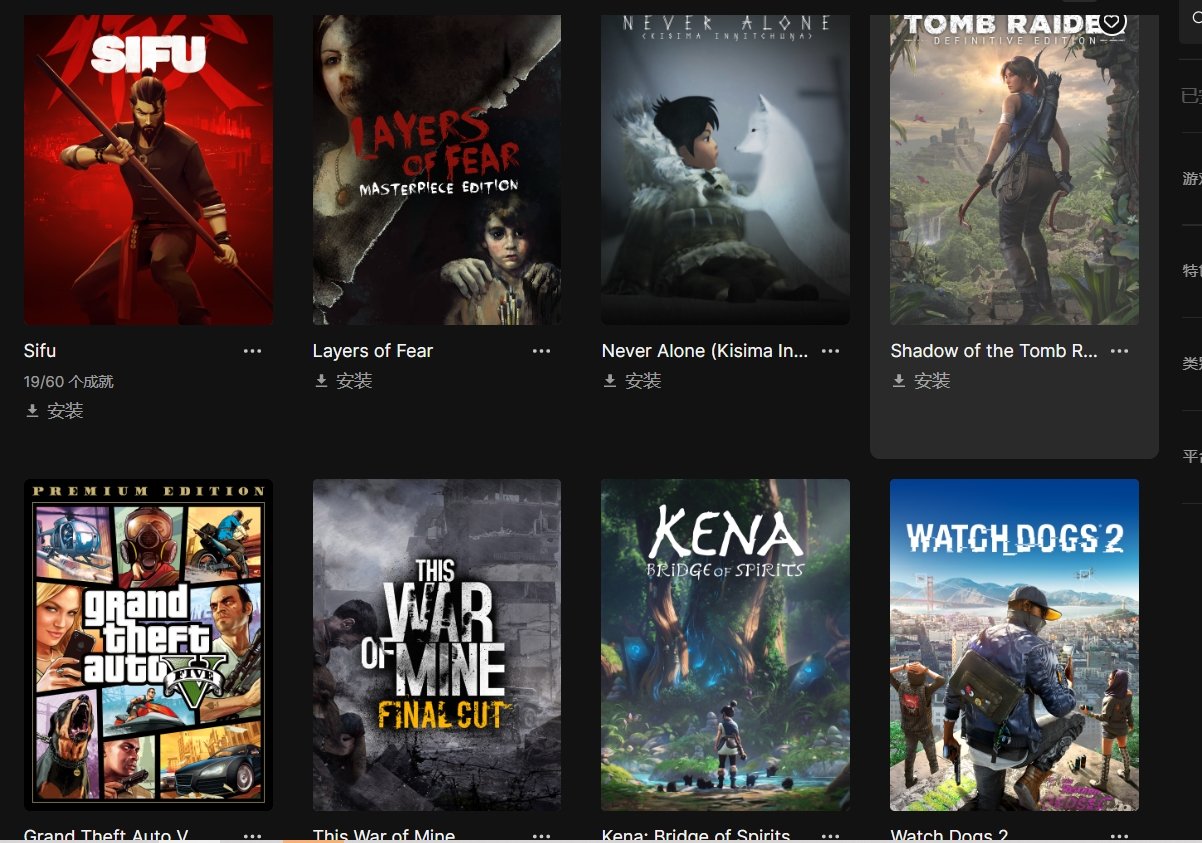Open more options for This War of Mine

coord(541,835)
